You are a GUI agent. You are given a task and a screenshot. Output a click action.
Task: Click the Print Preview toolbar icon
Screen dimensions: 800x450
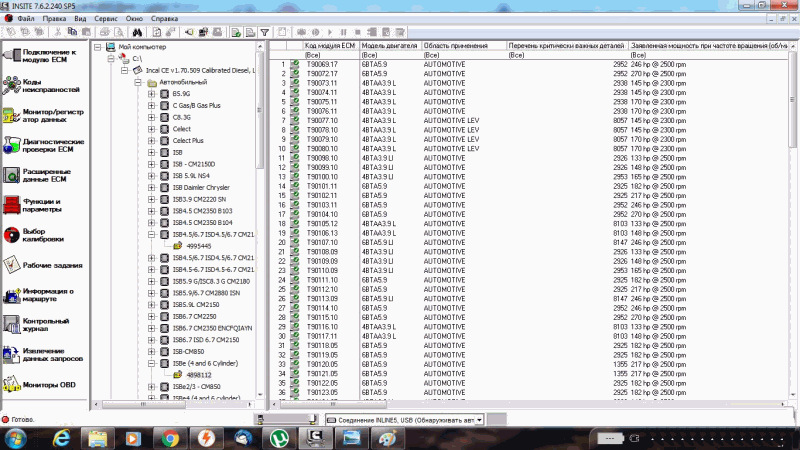point(118,32)
